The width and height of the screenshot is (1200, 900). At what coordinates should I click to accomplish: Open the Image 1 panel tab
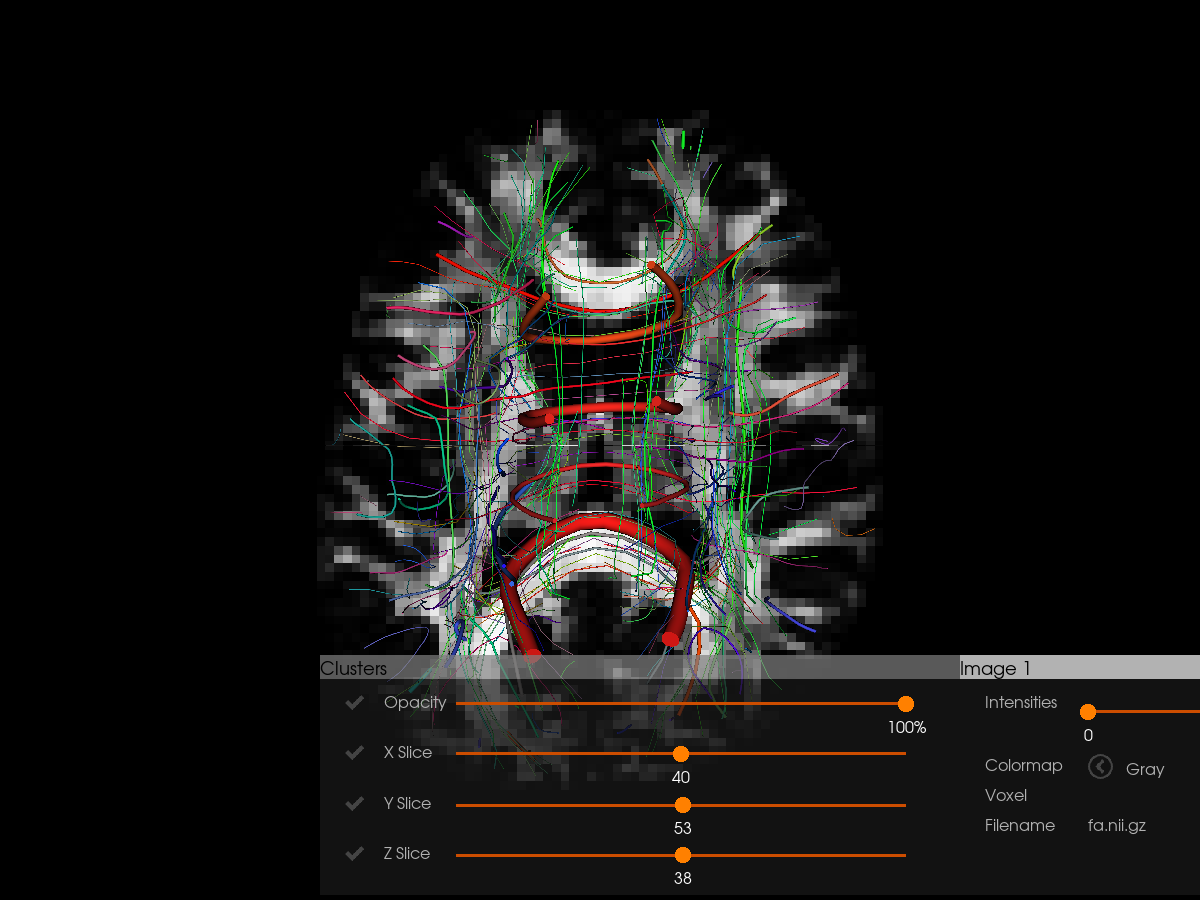coord(995,668)
